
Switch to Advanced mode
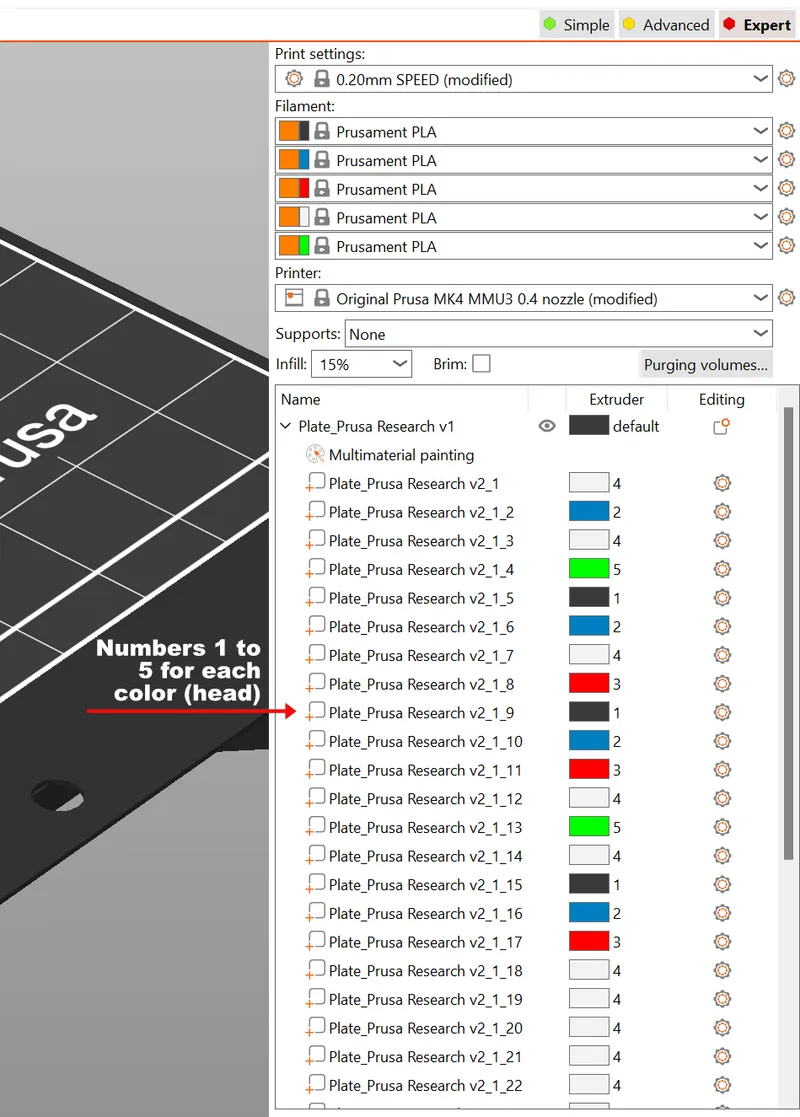(x=665, y=24)
